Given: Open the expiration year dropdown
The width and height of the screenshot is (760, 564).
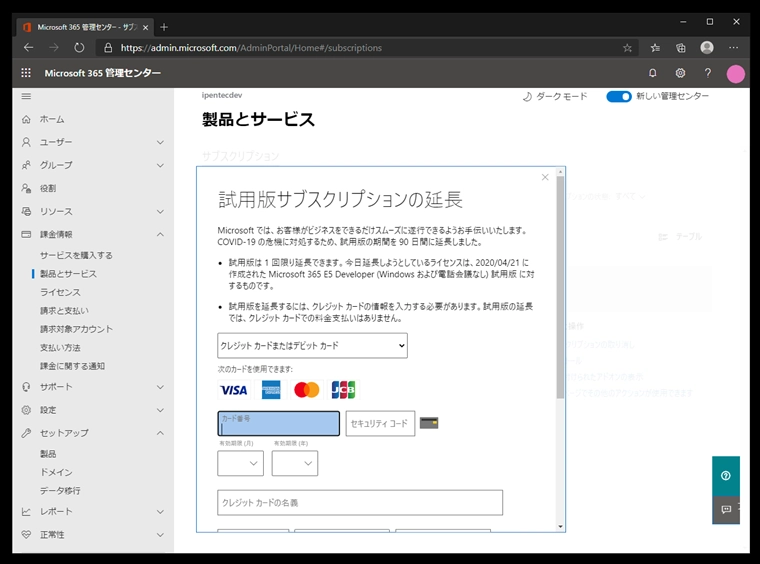Looking at the screenshot, I should [295, 463].
